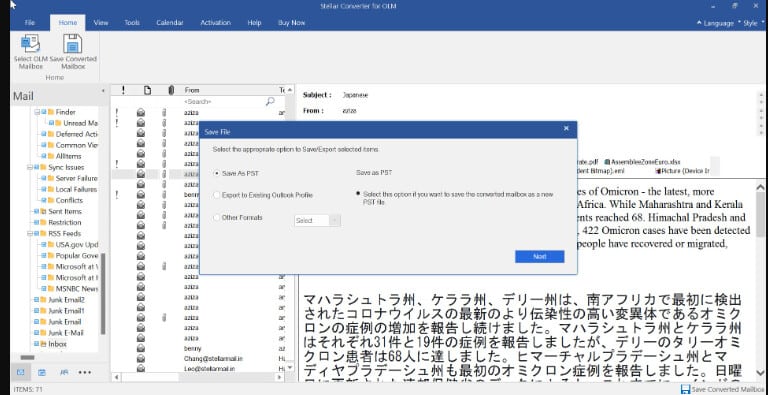The height and width of the screenshot is (395, 768).
Task: Close the Save File dialog
Action: [566, 128]
